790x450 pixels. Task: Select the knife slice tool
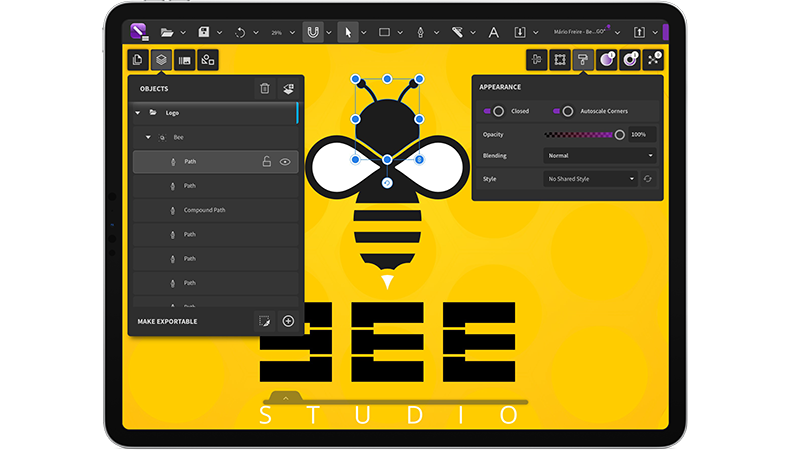coord(457,32)
